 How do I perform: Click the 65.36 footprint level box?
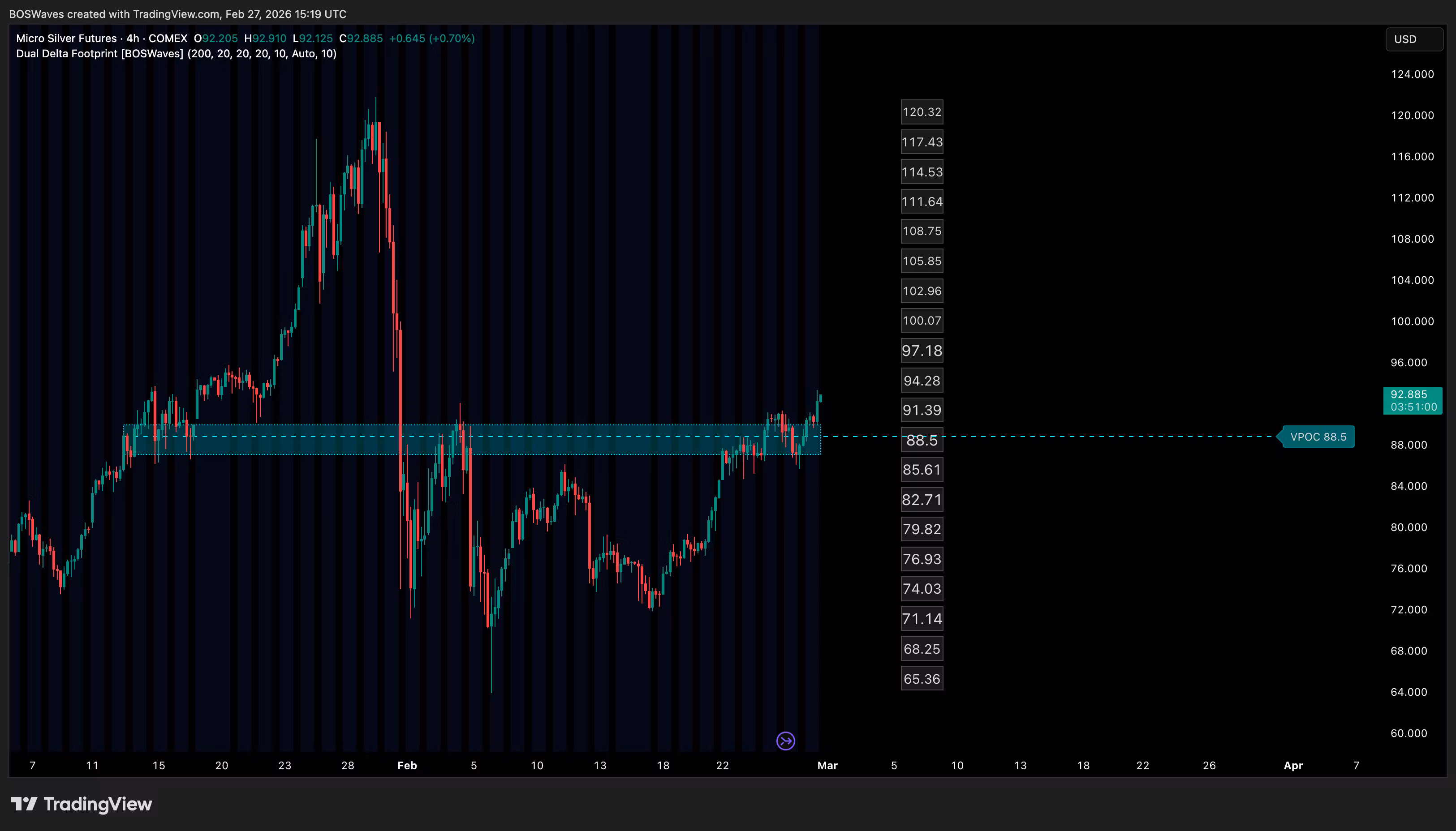click(x=922, y=679)
